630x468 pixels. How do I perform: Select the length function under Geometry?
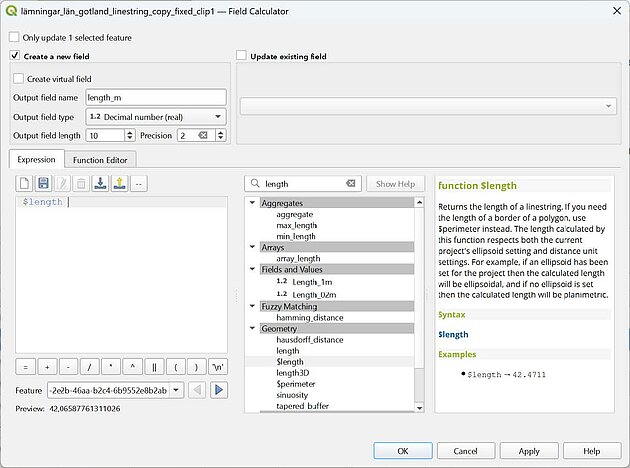tap(288, 351)
